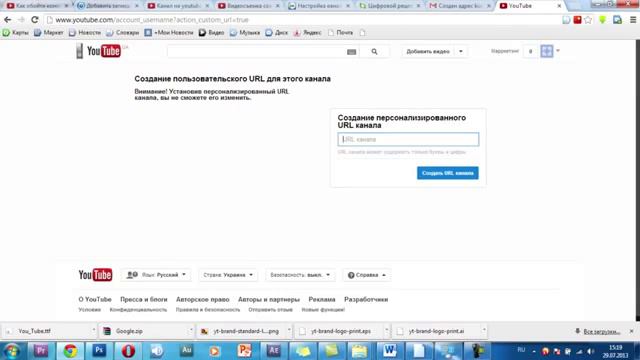Open the 'Справка' help dropdown

coord(367,275)
